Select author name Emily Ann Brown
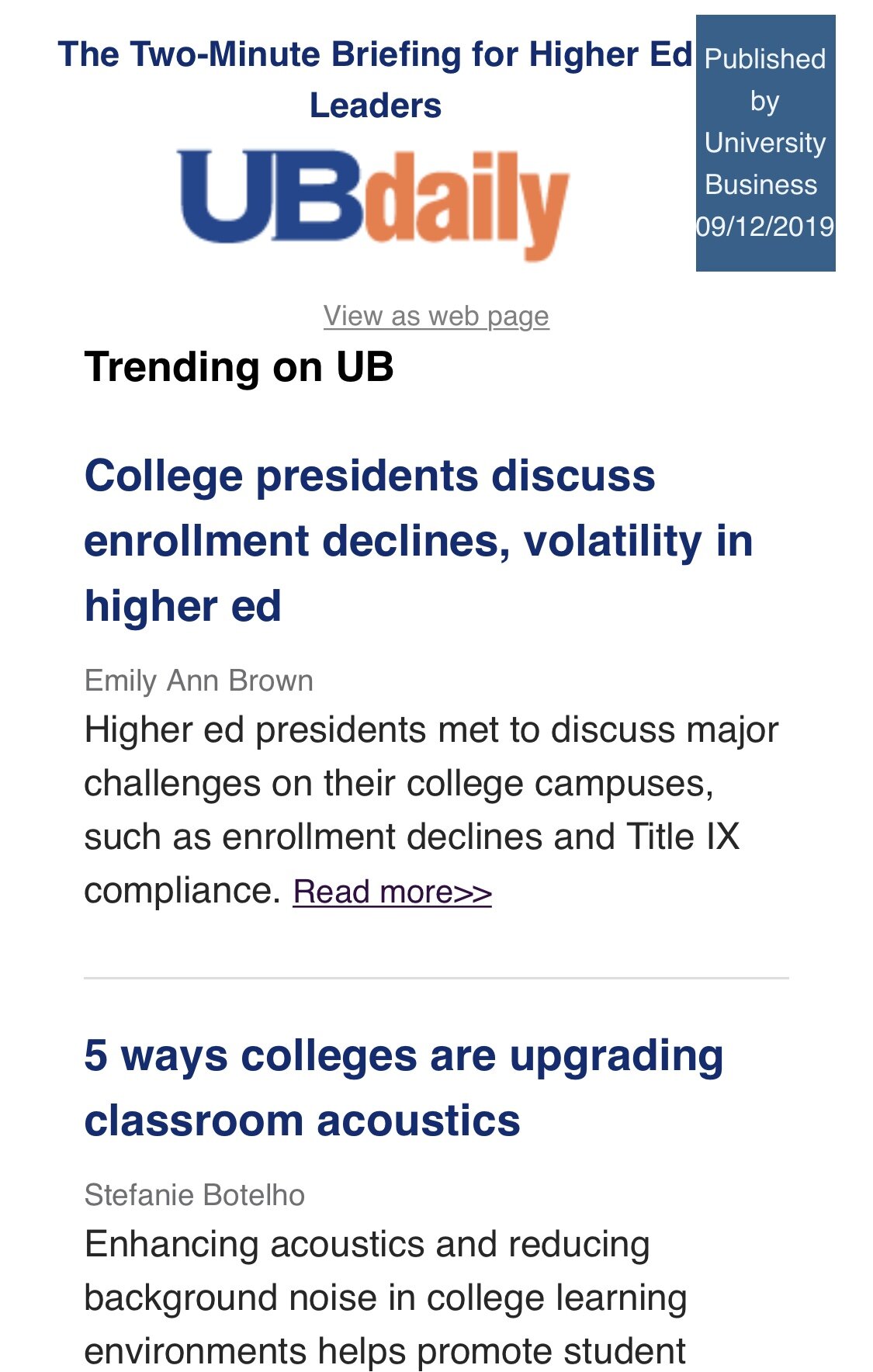Screen dimensions: 873x1372 click(199, 681)
